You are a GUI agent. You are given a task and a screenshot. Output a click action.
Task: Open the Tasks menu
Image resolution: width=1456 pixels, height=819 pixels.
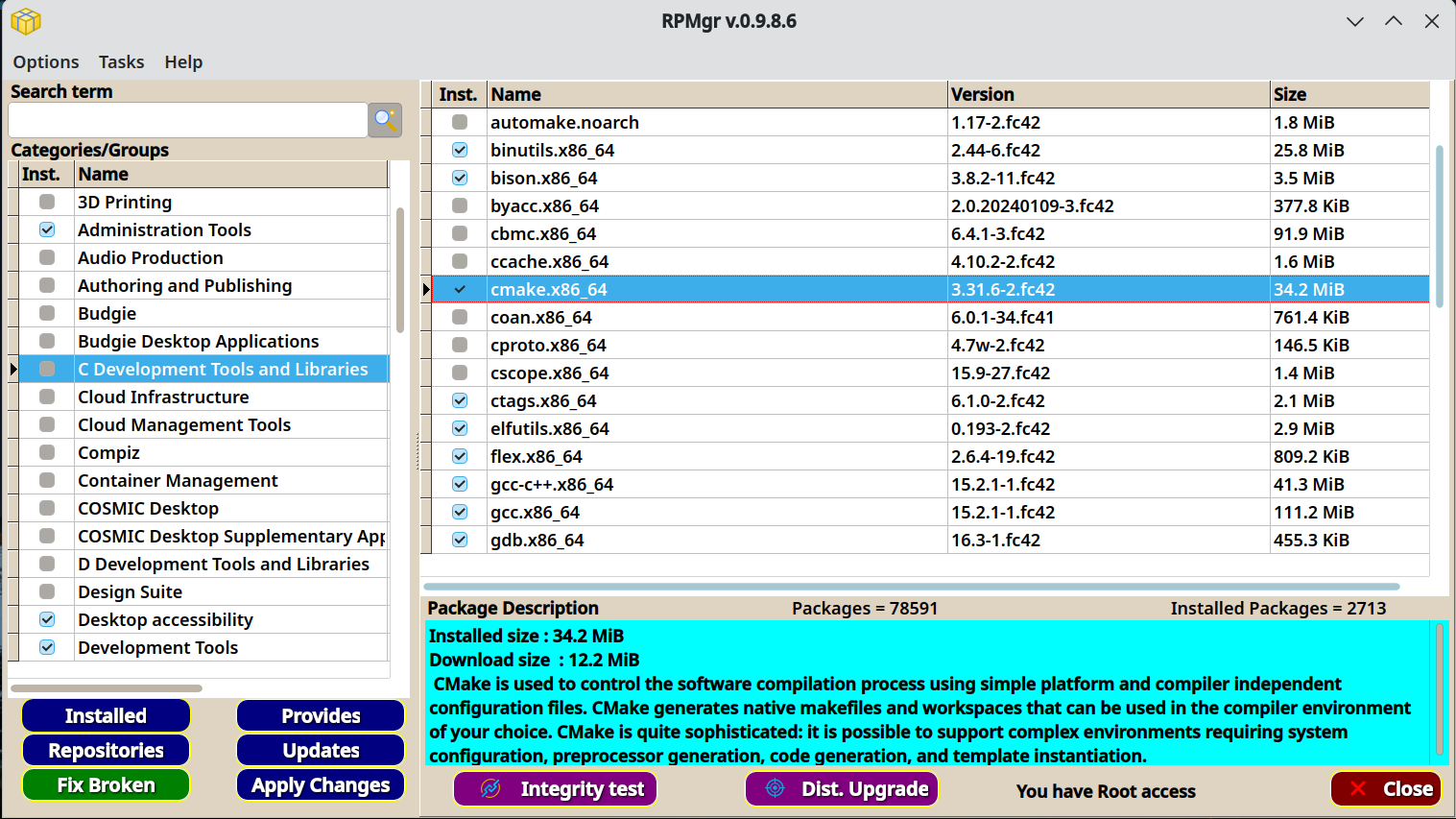[121, 61]
